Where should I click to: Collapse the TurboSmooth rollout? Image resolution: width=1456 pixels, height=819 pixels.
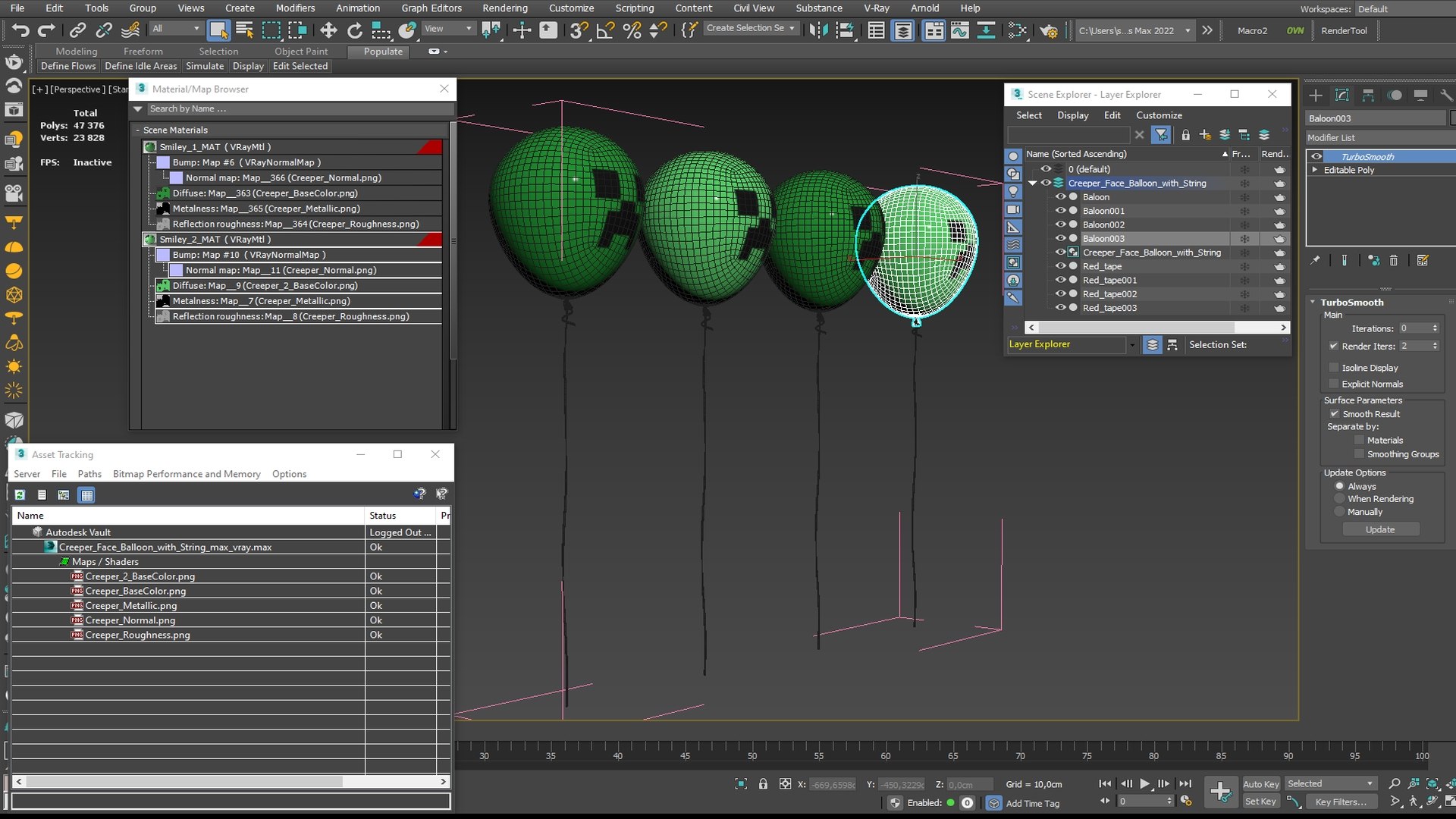(x=1313, y=302)
